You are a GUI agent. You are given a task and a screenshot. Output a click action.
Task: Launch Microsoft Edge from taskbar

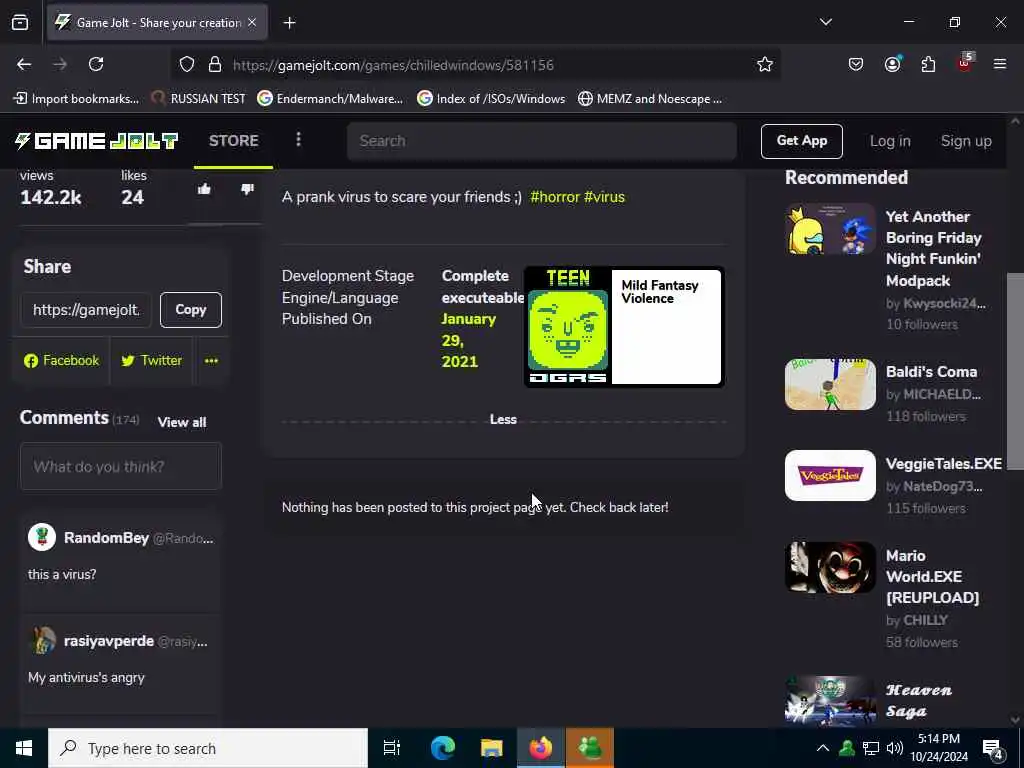click(x=443, y=748)
